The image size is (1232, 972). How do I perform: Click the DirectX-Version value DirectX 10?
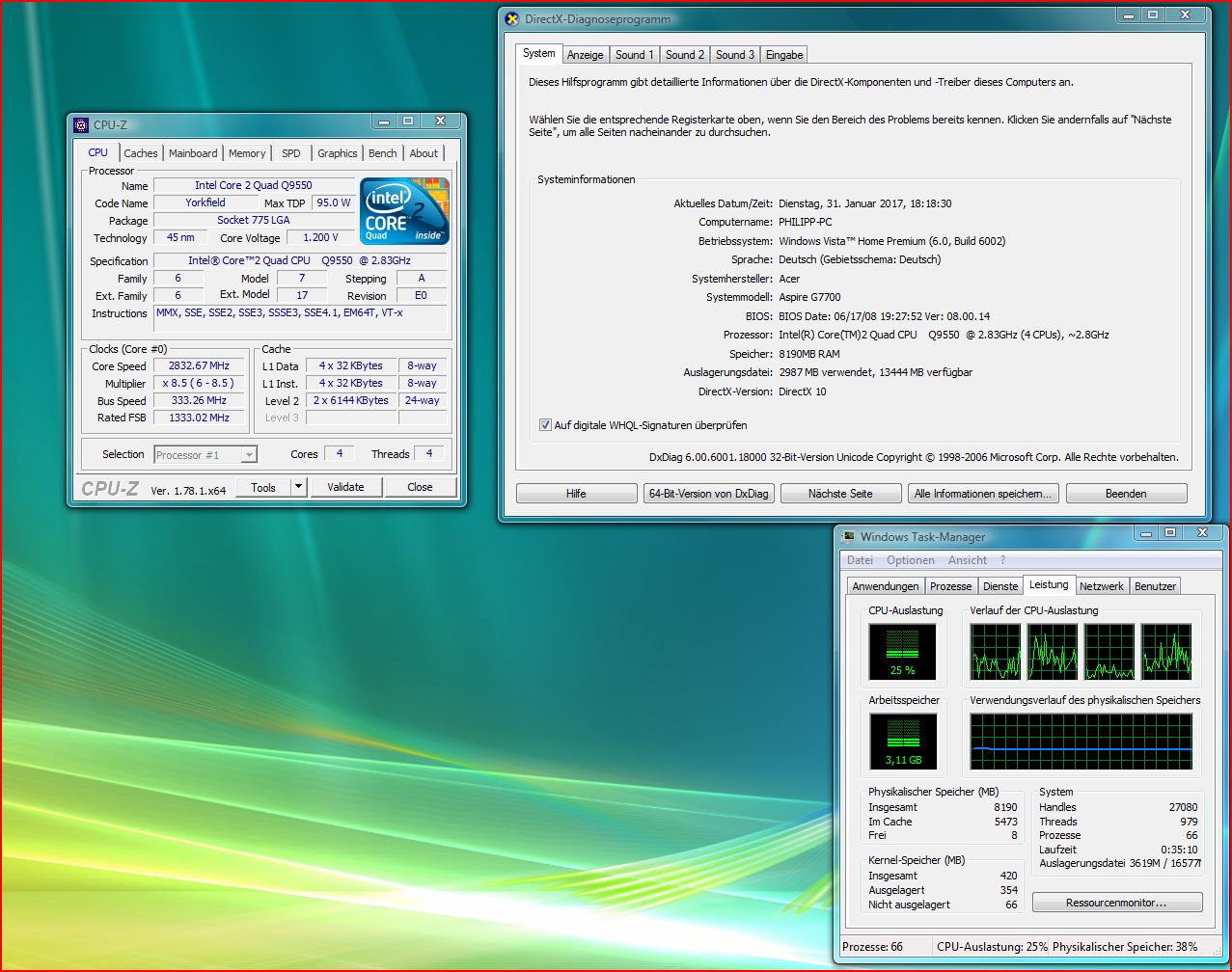[x=803, y=391]
